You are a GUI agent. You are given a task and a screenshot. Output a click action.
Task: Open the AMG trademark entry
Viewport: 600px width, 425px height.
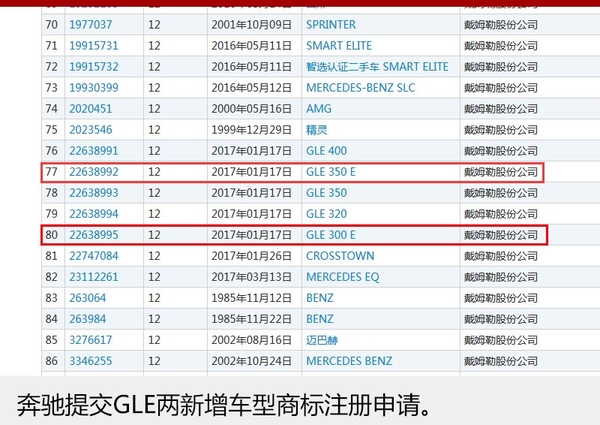[x=319, y=109]
